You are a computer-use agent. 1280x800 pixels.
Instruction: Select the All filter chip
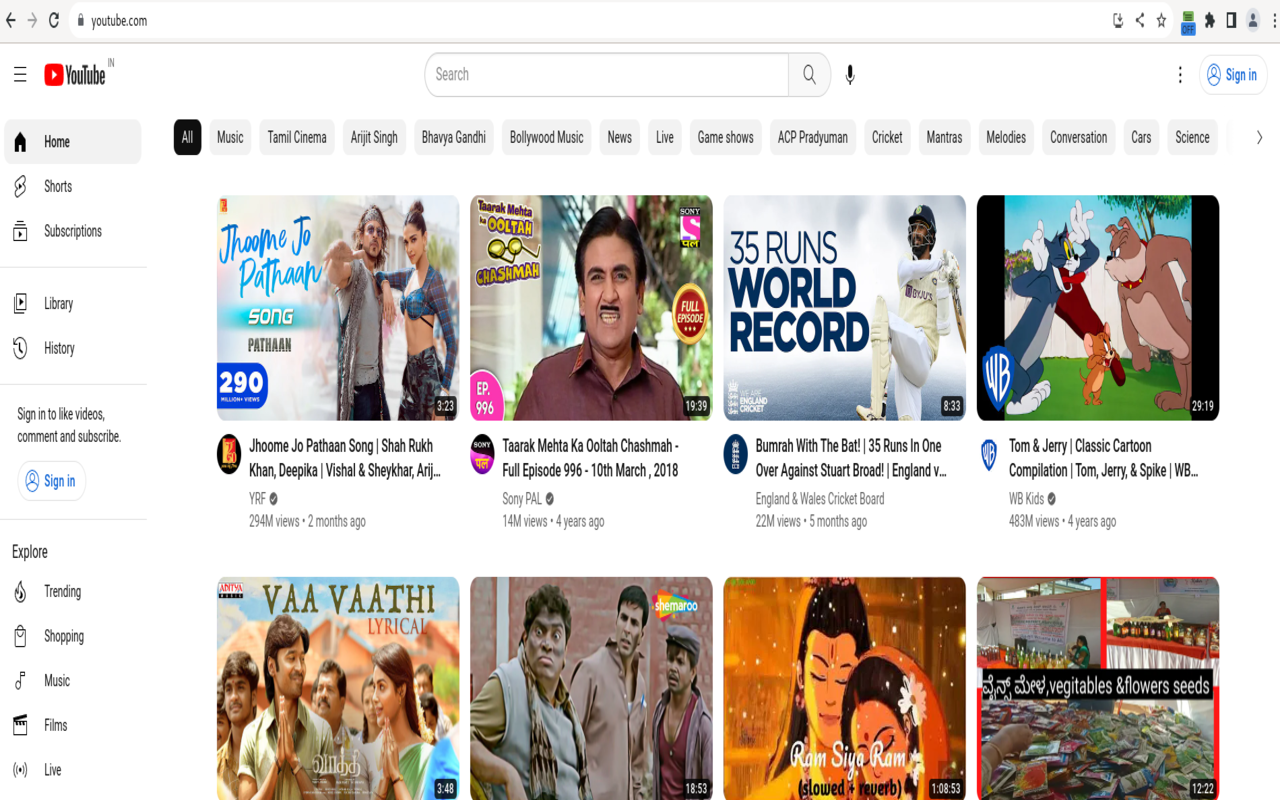tap(187, 138)
